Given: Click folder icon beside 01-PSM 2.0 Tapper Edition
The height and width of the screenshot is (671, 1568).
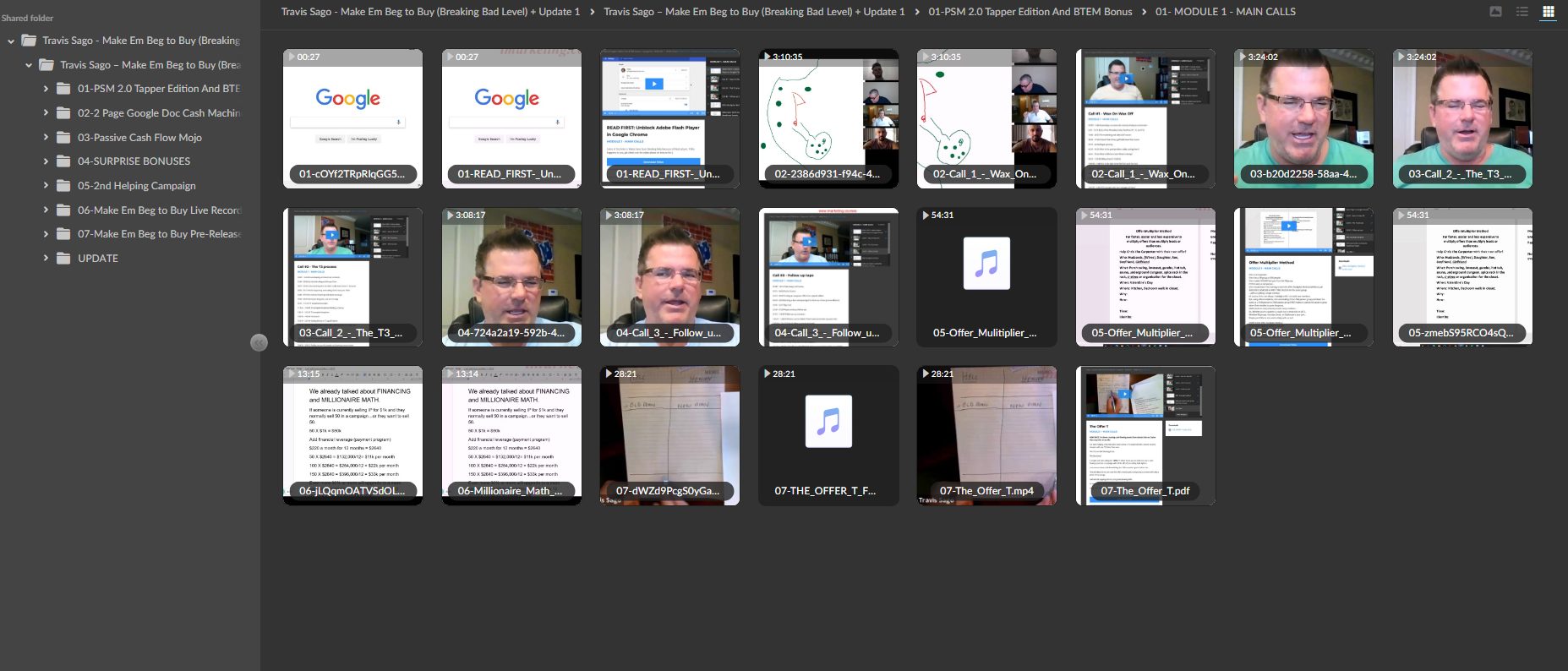Looking at the screenshot, I should pyautogui.click(x=63, y=89).
